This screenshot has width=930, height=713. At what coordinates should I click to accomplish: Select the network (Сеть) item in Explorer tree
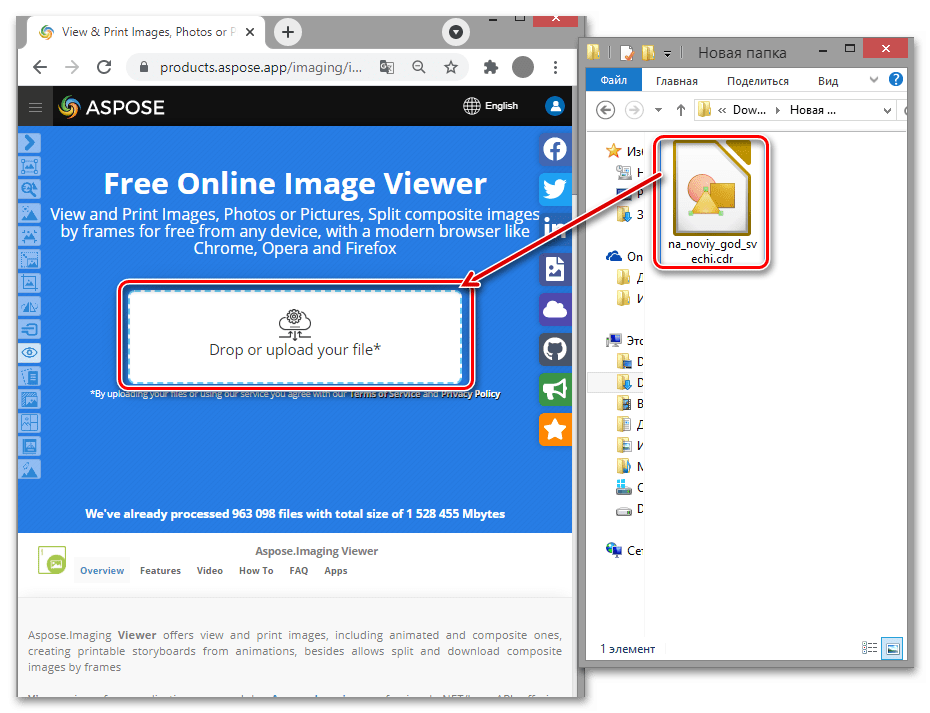(624, 550)
